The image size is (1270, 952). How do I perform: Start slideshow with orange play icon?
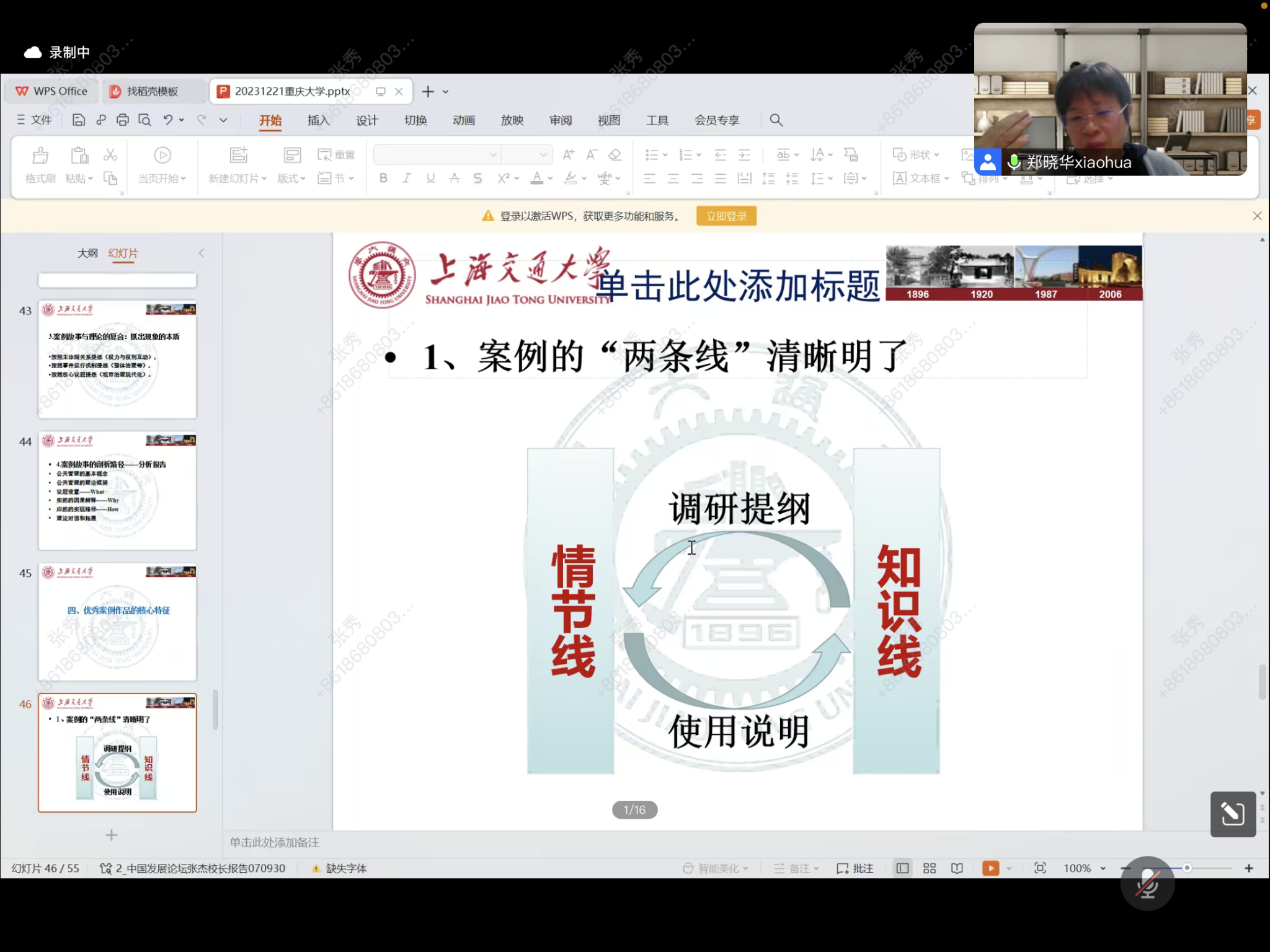[990, 868]
